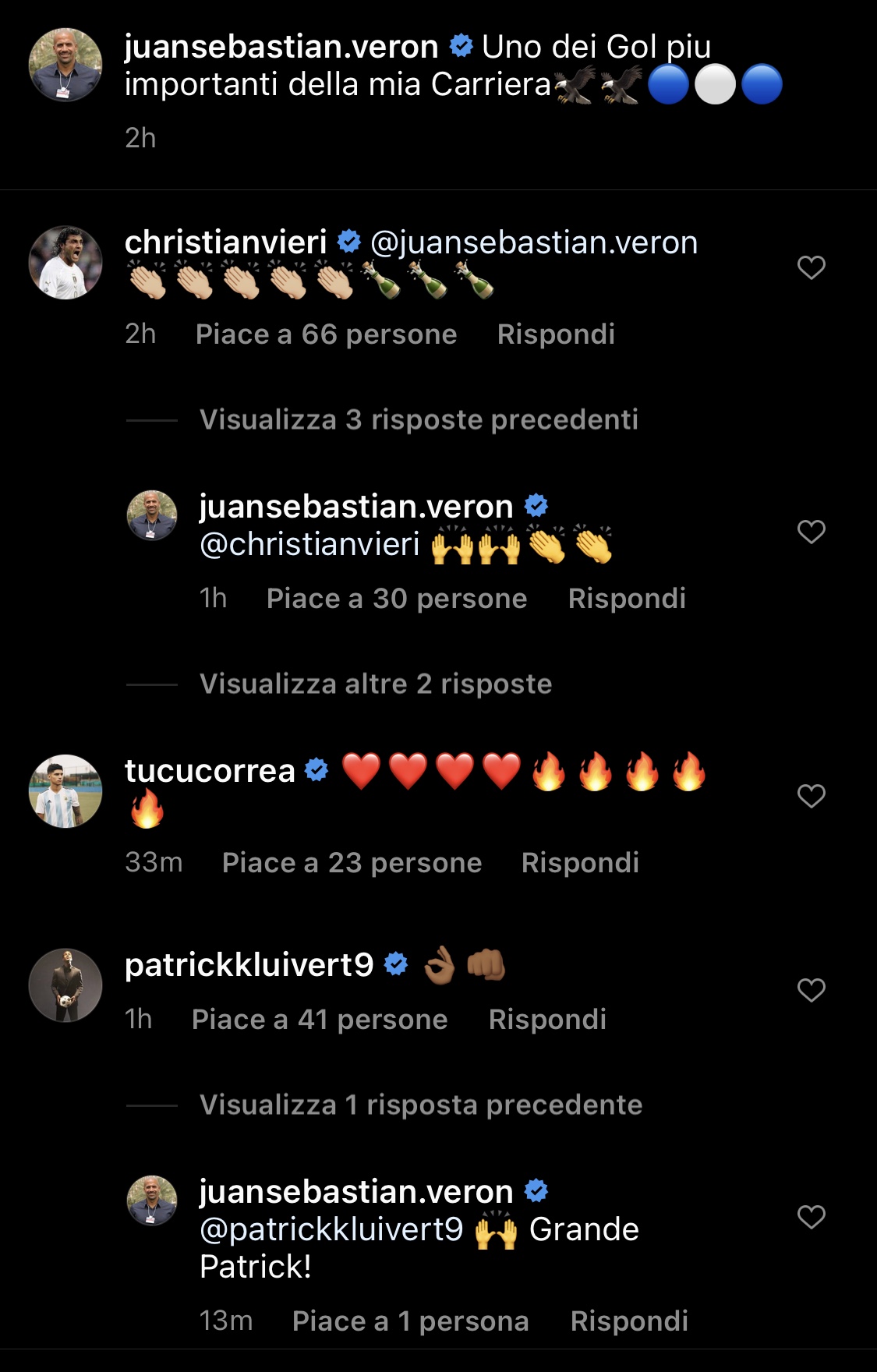
Task: Expand "Visualizza 3 risposte precedenti"
Action: (x=419, y=419)
